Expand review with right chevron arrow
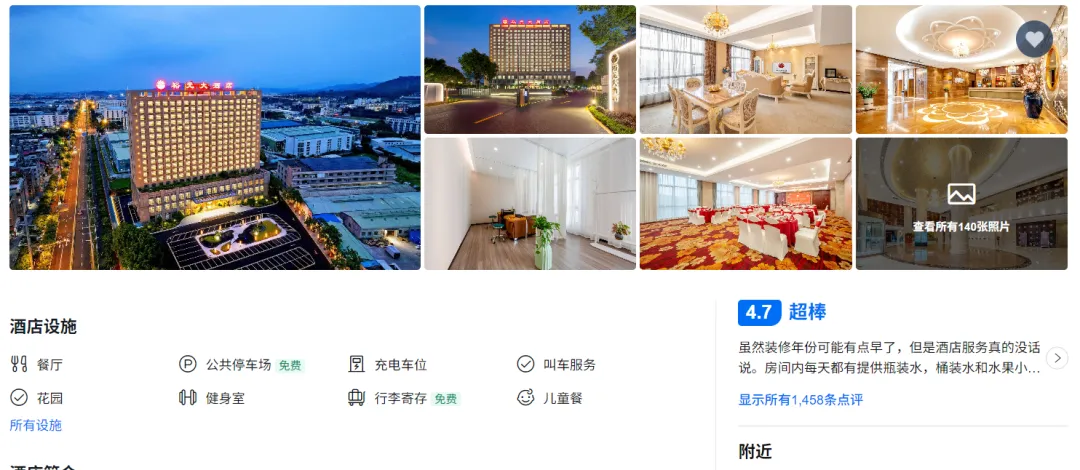 (x=1057, y=358)
